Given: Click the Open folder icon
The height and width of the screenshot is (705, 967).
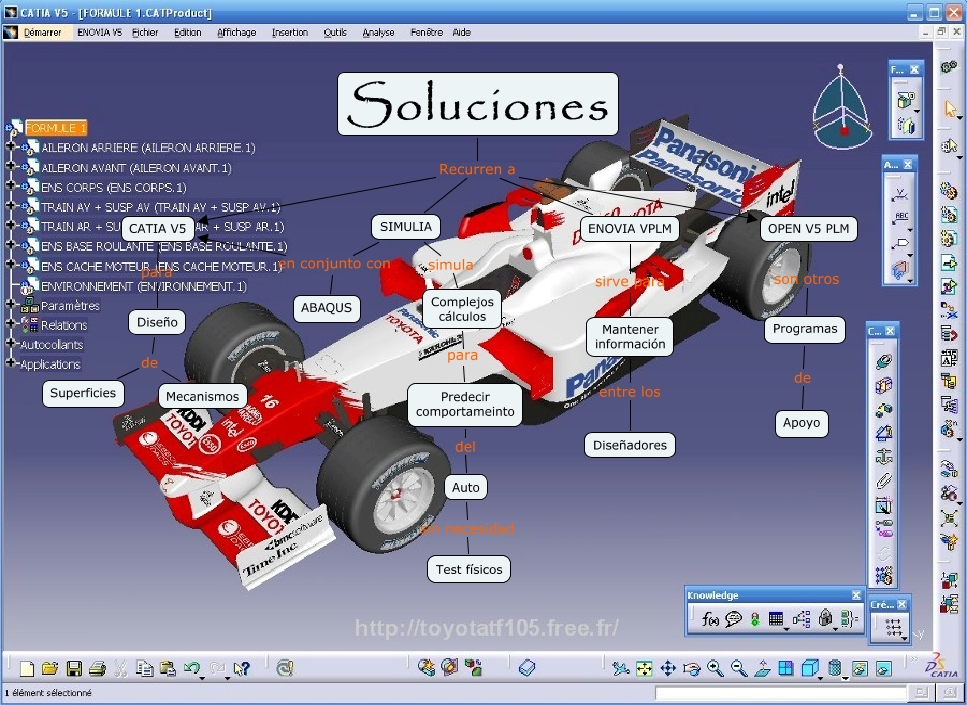Looking at the screenshot, I should coord(49,669).
